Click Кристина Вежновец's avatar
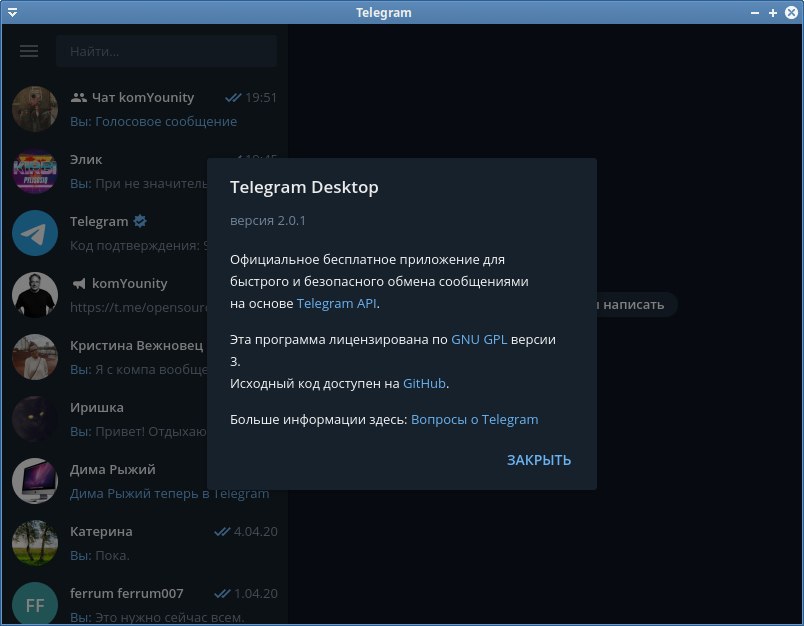The image size is (804, 626). click(x=35, y=357)
